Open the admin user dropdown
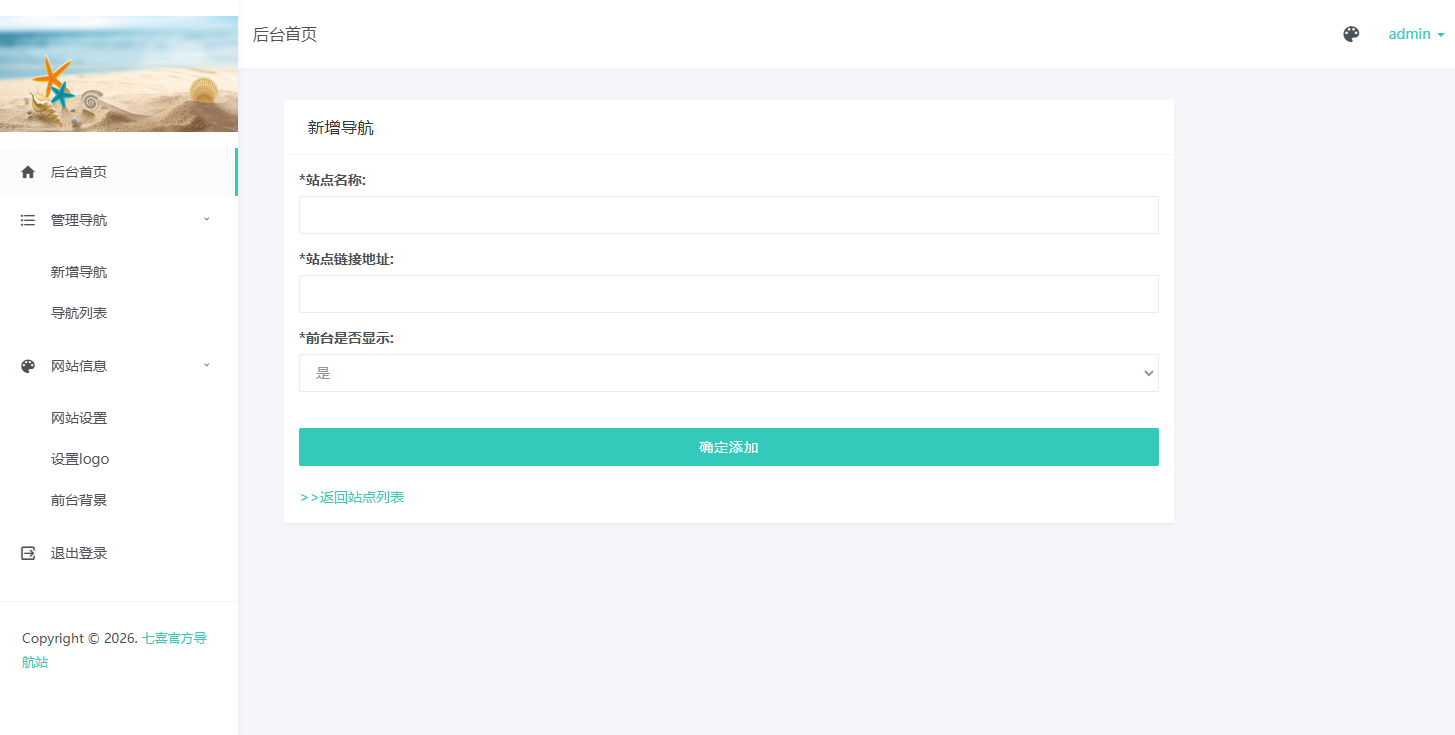The image size is (1455, 735). pyautogui.click(x=1415, y=34)
